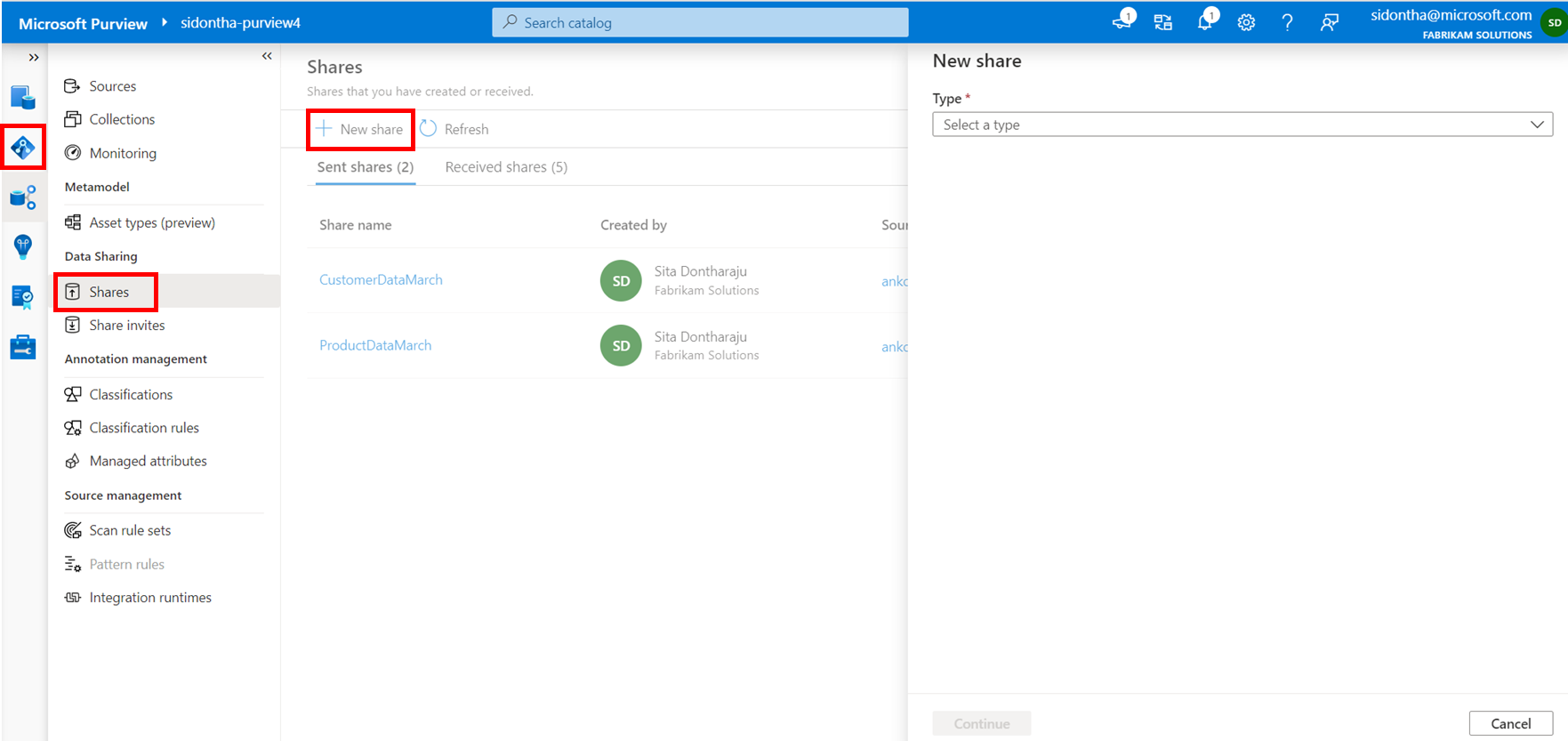Open the Management toolbox icon in left rail
The width and height of the screenshot is (1568, 741).
(x=23, y=347)
